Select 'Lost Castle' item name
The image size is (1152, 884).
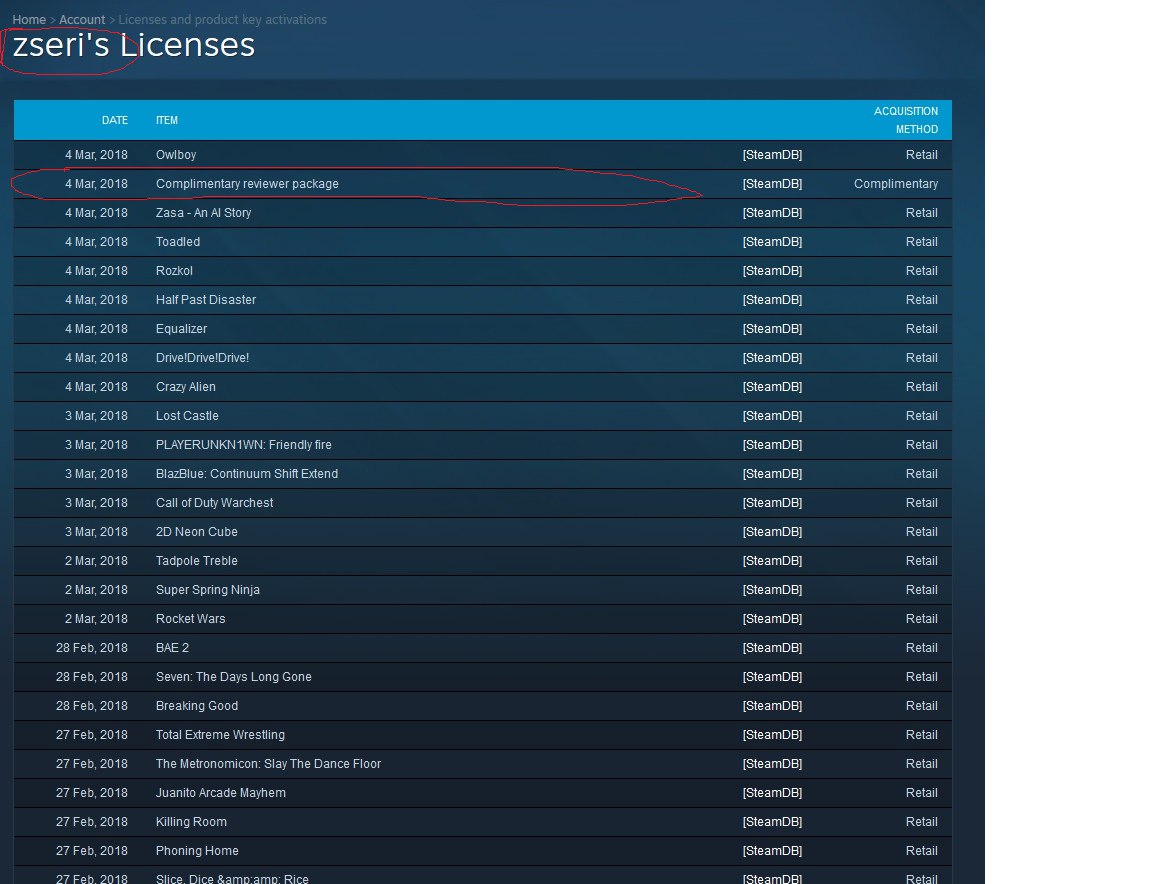click(187, 416)
